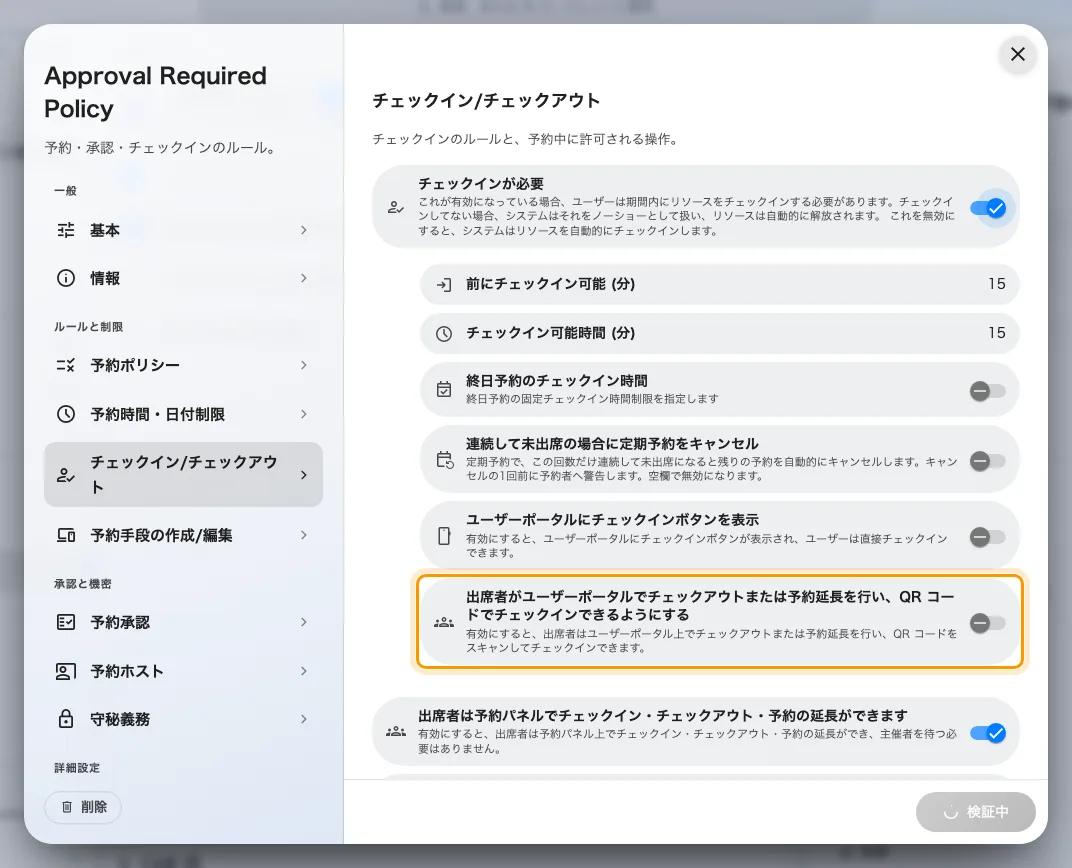Click the phone icon beside ユーザーポータルにチェックインボタンを表示

point(444,537)
